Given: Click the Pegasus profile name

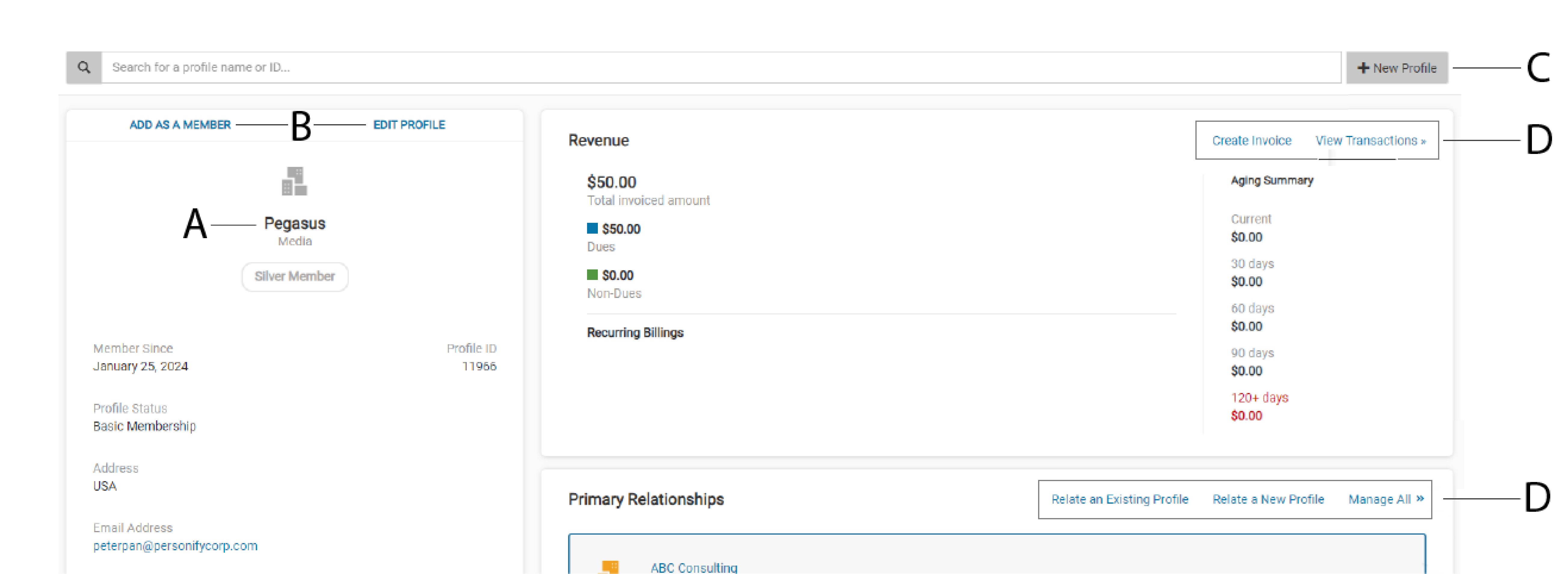Looking at the screenshot, I should (295, 223).
